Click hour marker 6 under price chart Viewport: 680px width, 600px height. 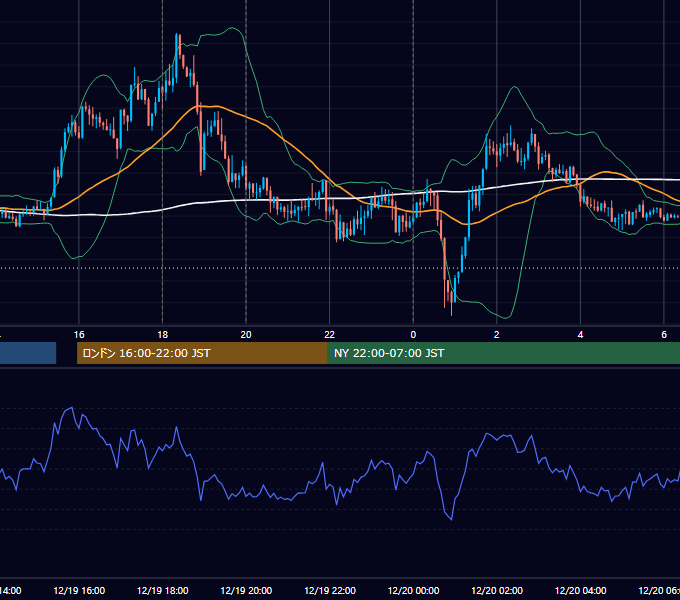664,335
